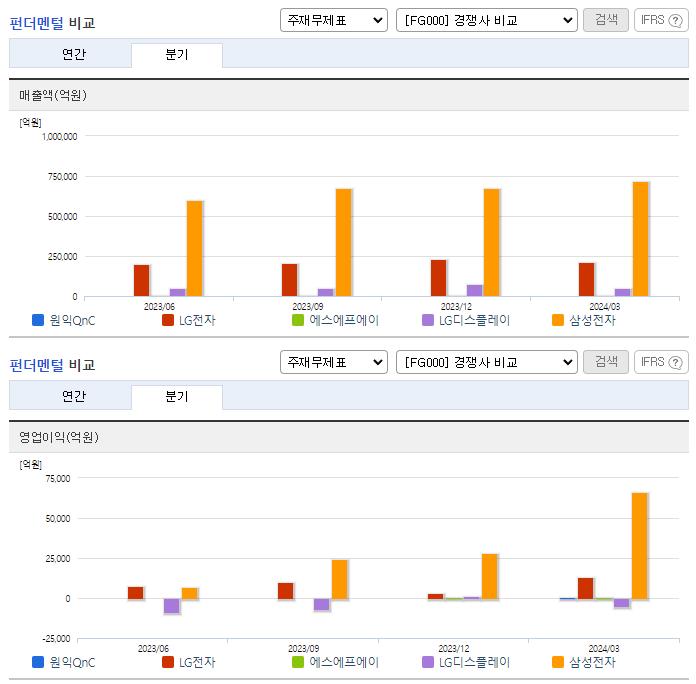The height and width of the screenshot is (684, 696).
Task: Click the 1,000,000 axis label in the 매출액 chart
Action: pyautogui.click(x=59, y=137)
